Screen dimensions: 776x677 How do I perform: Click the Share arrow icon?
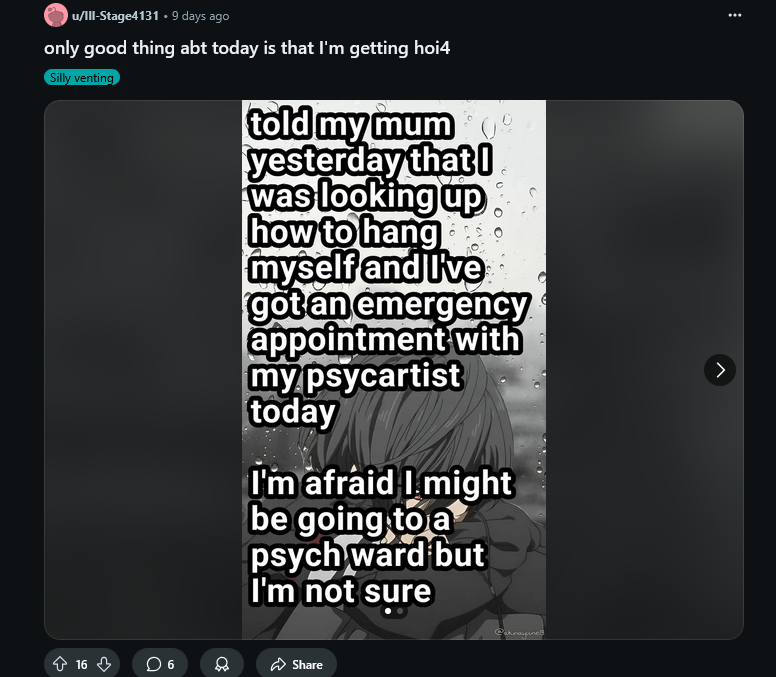click(x=278, y=664)
